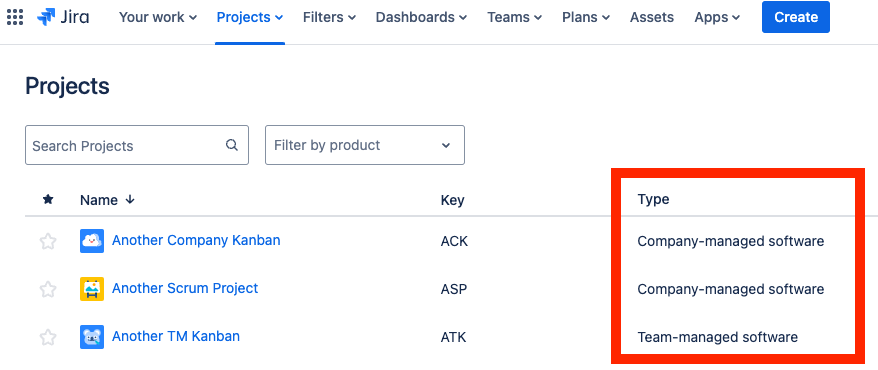Click the star column header icon
Screen dimensions: 878x370
click(x=48, y=199)
